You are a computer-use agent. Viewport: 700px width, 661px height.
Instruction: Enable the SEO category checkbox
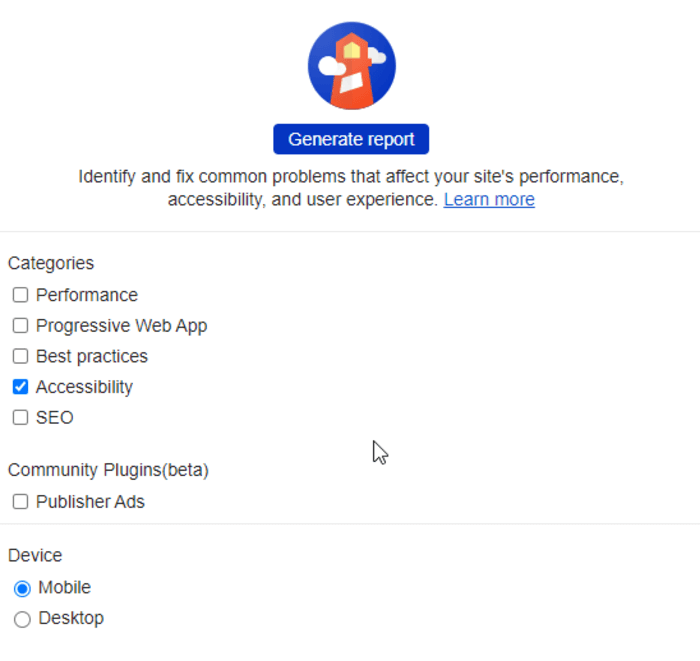[20, 417]
